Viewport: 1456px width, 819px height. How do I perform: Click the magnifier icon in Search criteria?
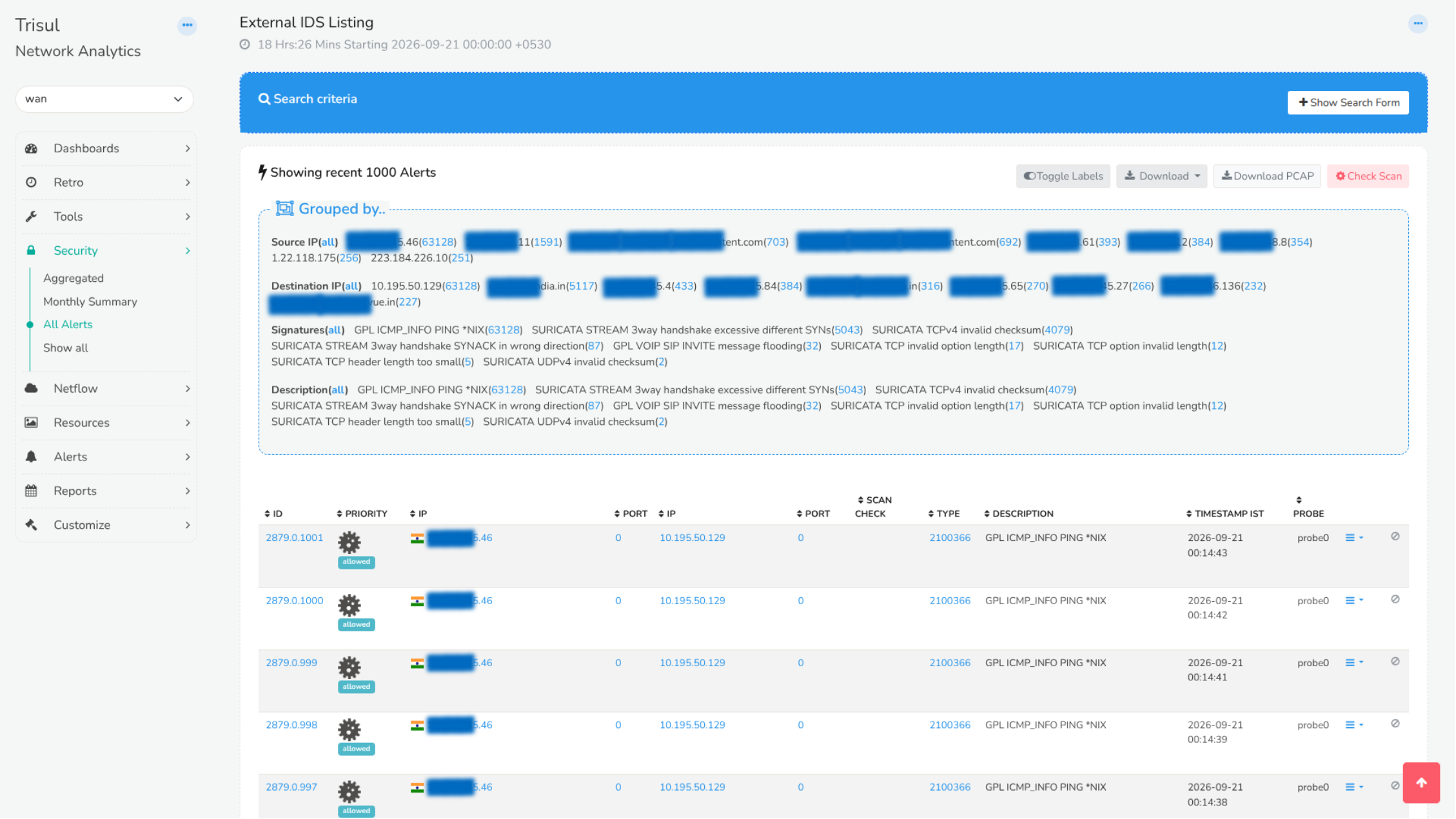click(264, 99)
